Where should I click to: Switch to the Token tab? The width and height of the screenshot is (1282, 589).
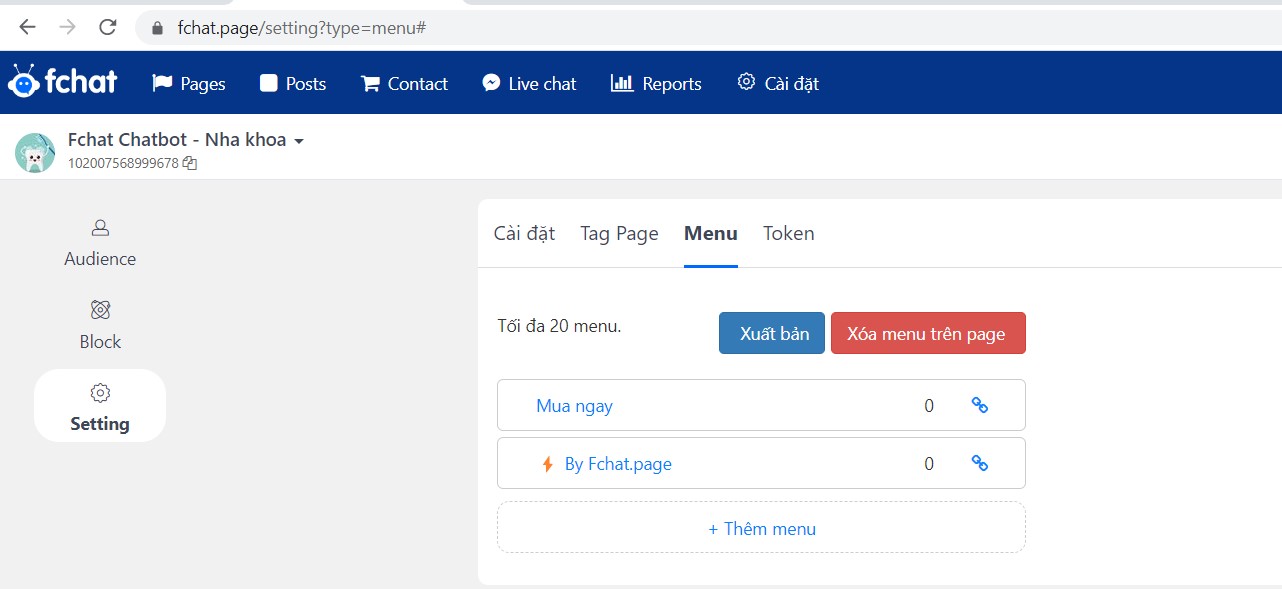[788, 233]
